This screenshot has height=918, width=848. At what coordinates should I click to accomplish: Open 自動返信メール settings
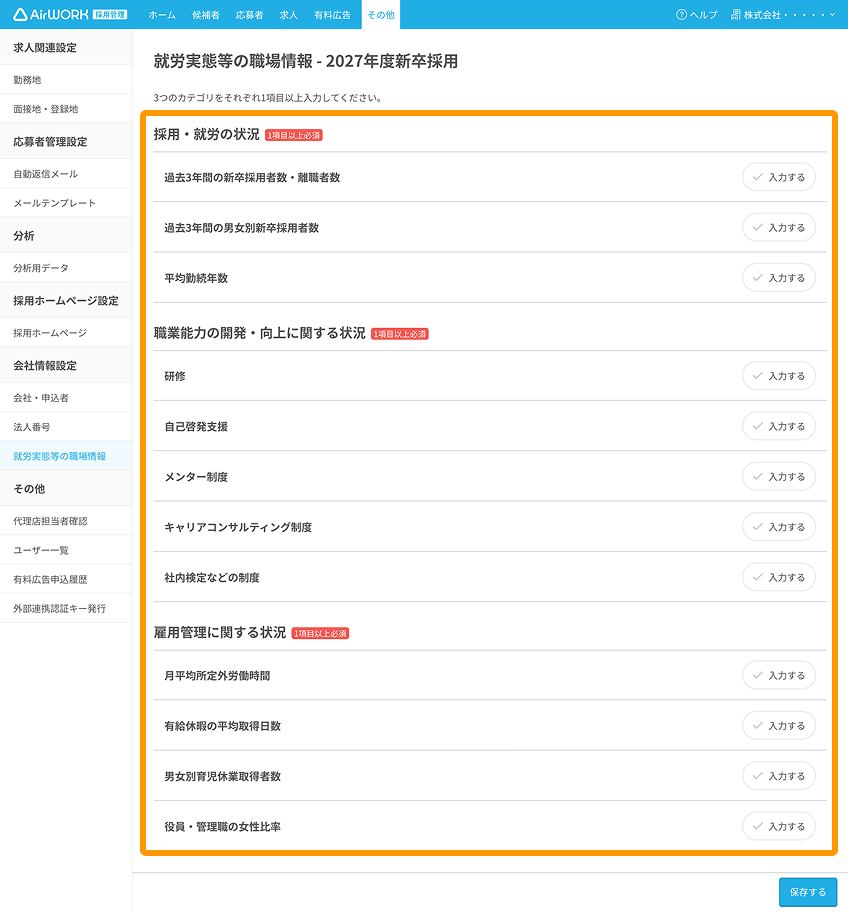(66, 174)
